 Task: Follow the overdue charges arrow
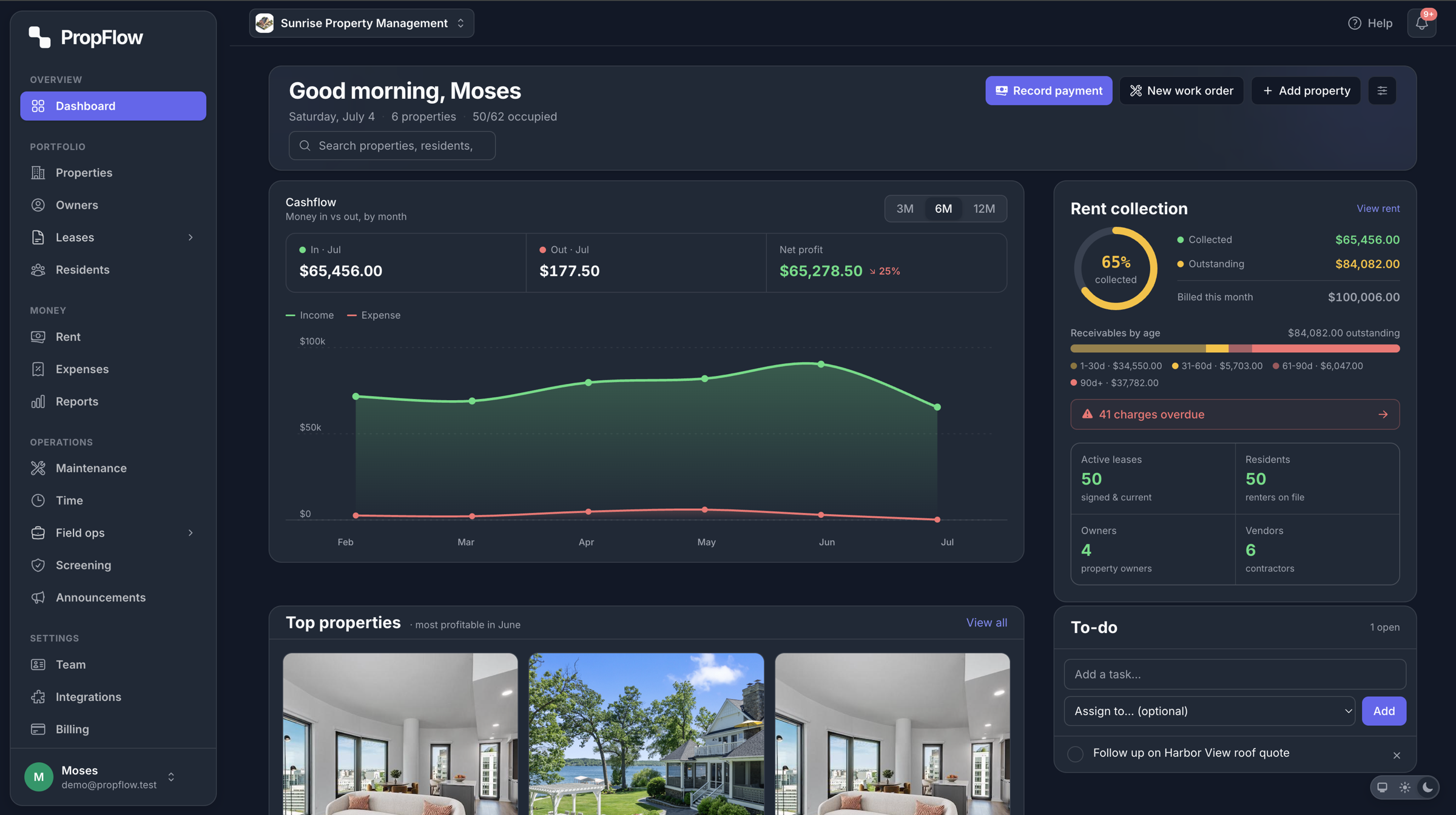[x=1383, y=415]
